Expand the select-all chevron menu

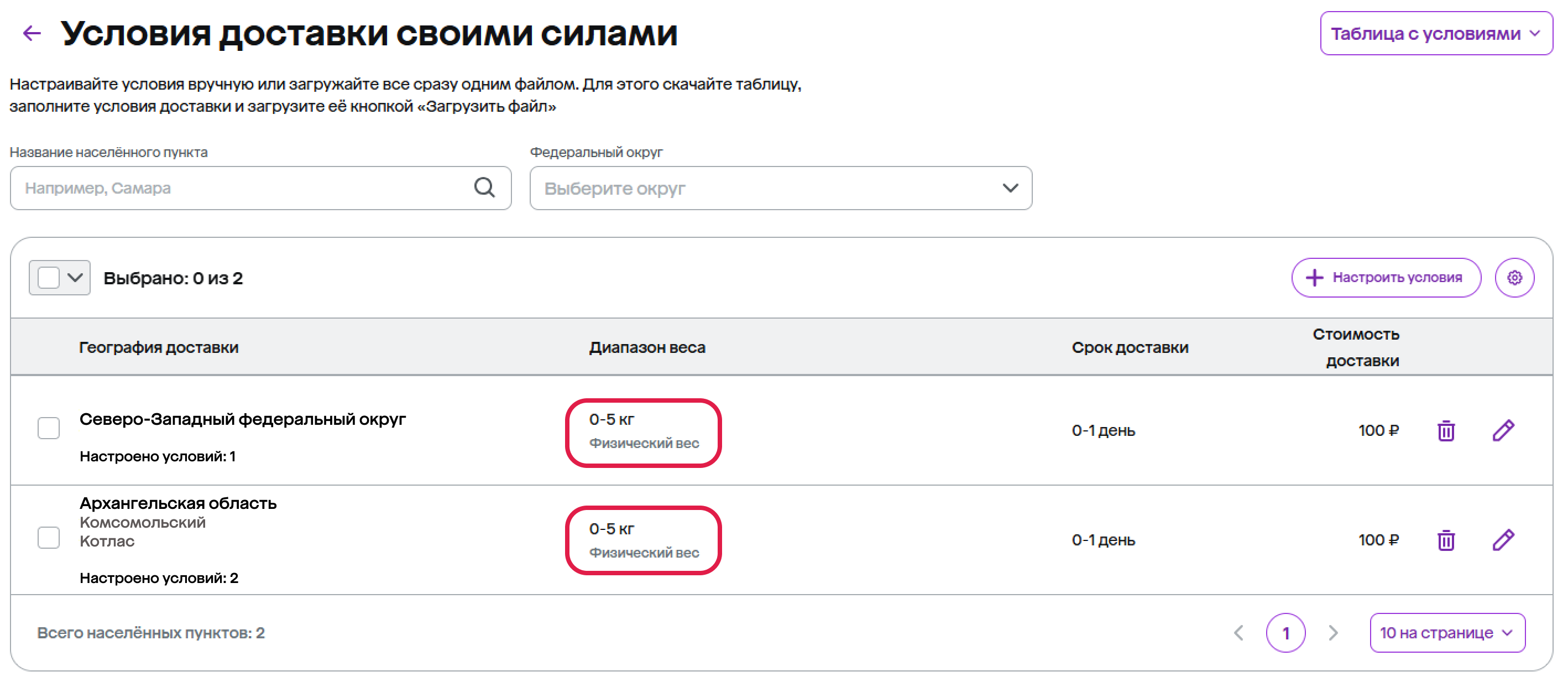pos(75,278)
